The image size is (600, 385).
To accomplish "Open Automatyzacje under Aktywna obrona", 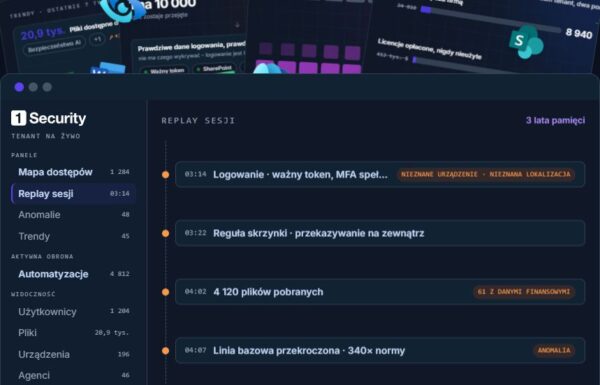I will coord(73,274).
